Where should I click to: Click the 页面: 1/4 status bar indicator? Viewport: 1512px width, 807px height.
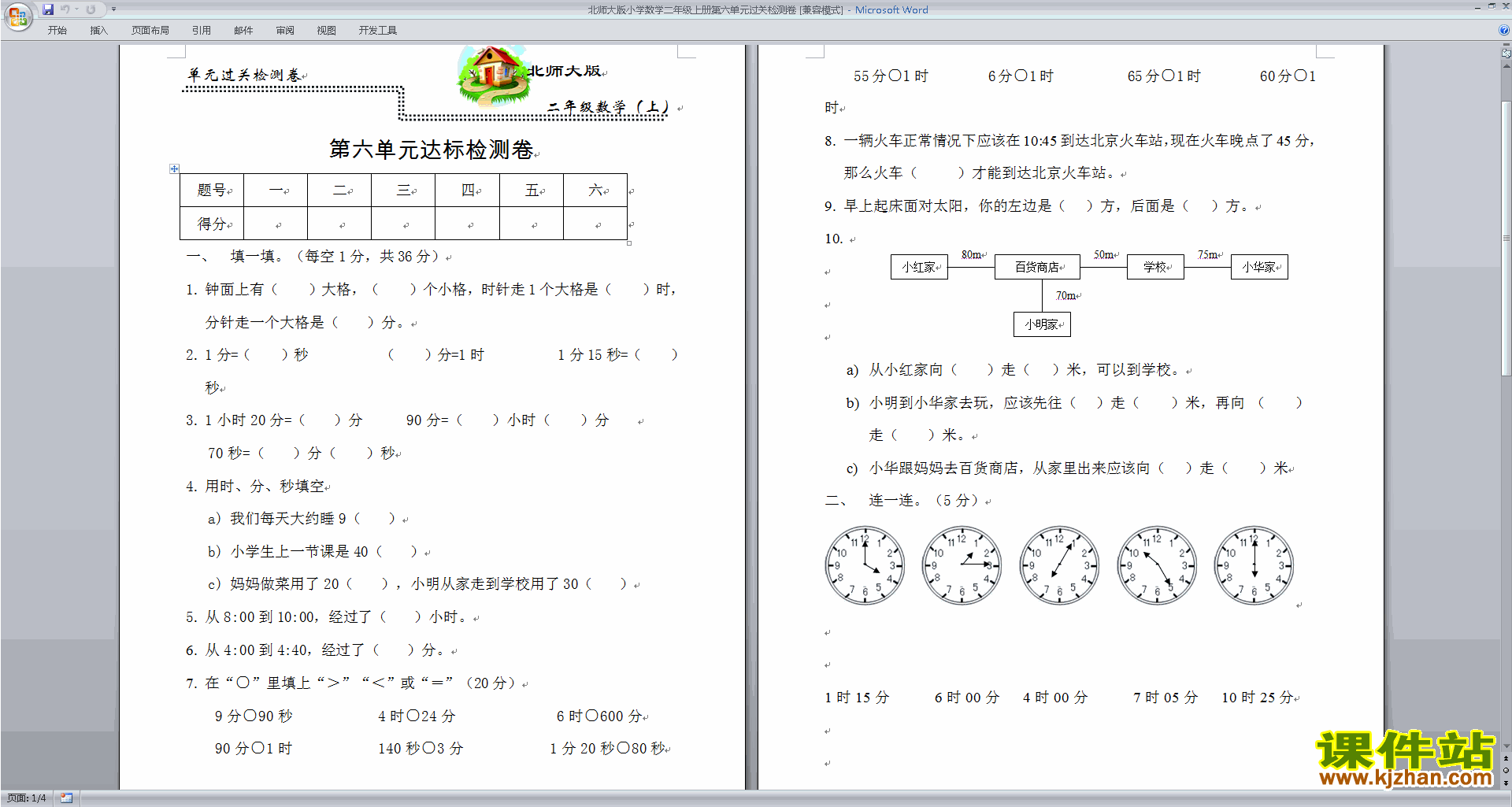(27, 798)
